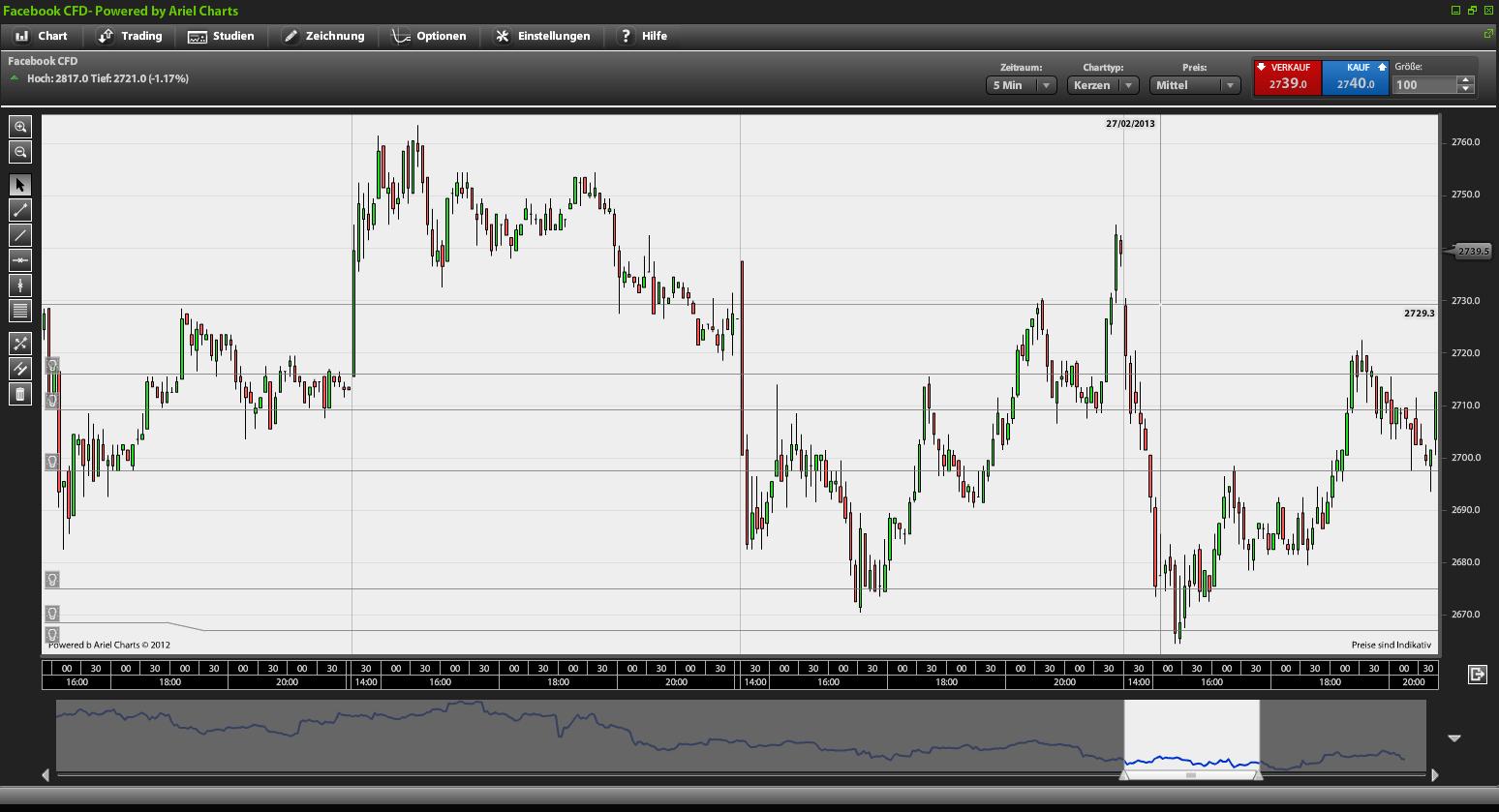Click the topmost lightbulb marker on chart edge

(52, 365)
